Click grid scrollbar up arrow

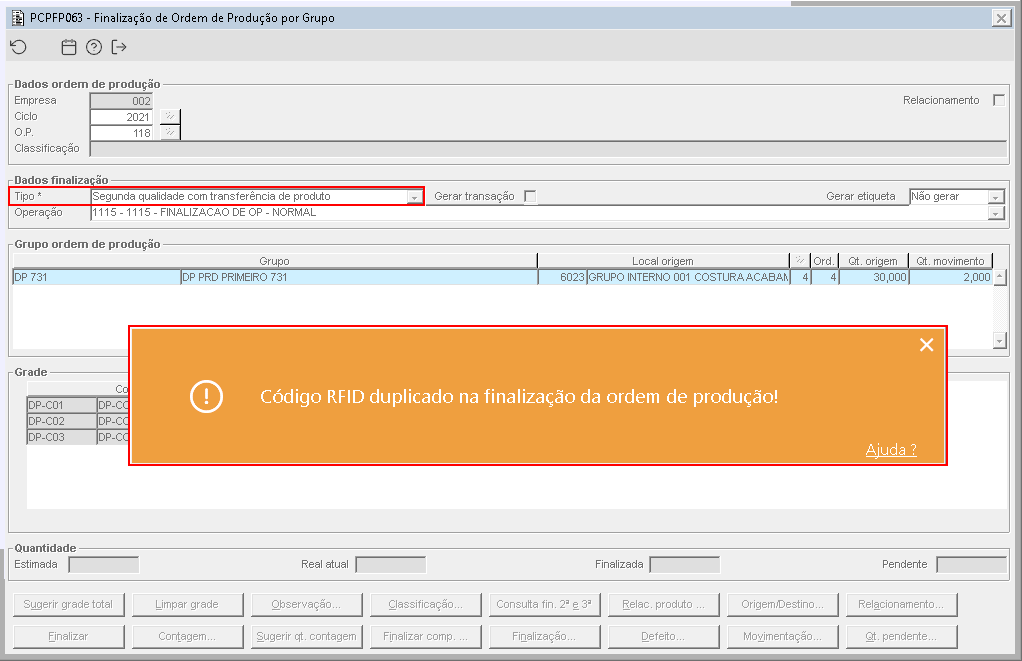point(1000,277)
